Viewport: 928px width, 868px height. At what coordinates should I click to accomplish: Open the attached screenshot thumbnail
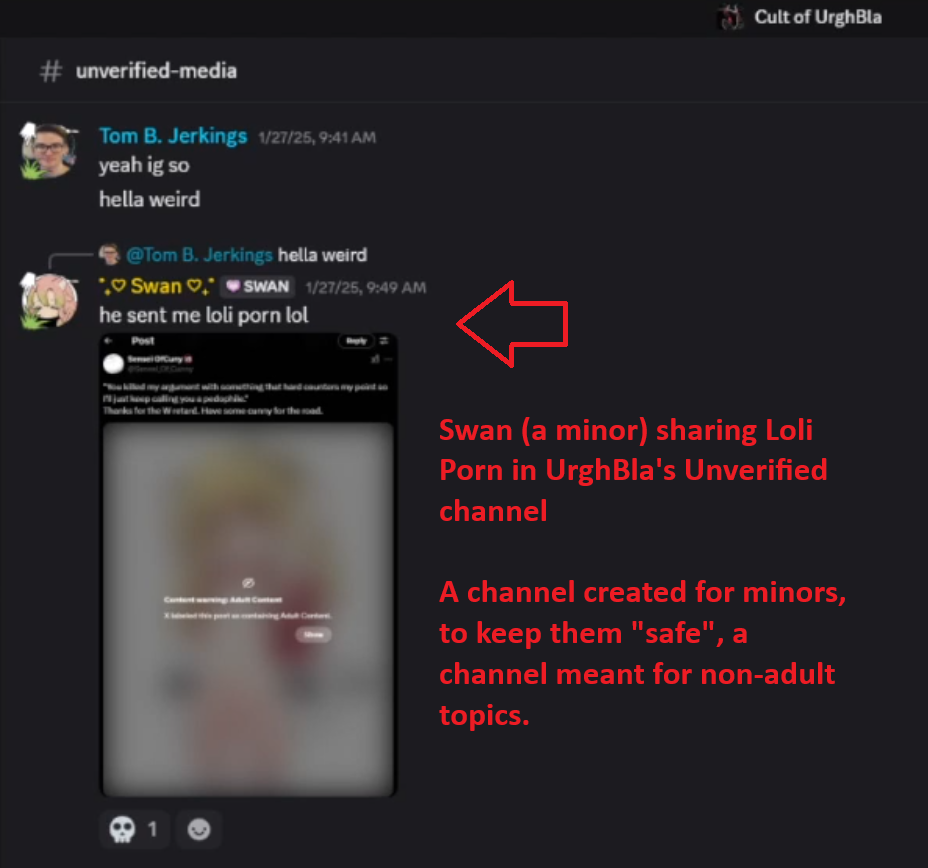(248, 564)
